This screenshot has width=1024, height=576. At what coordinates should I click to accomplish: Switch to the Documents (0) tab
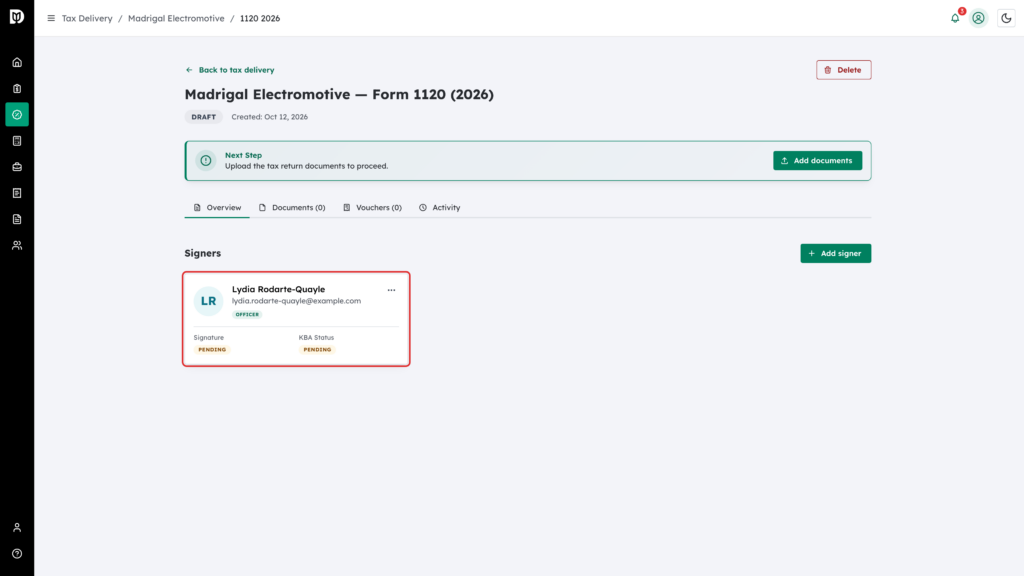pos(292,208)
